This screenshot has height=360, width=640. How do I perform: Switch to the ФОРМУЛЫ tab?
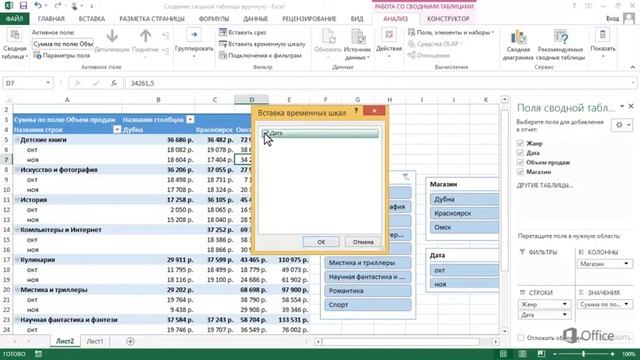point(213,19)
